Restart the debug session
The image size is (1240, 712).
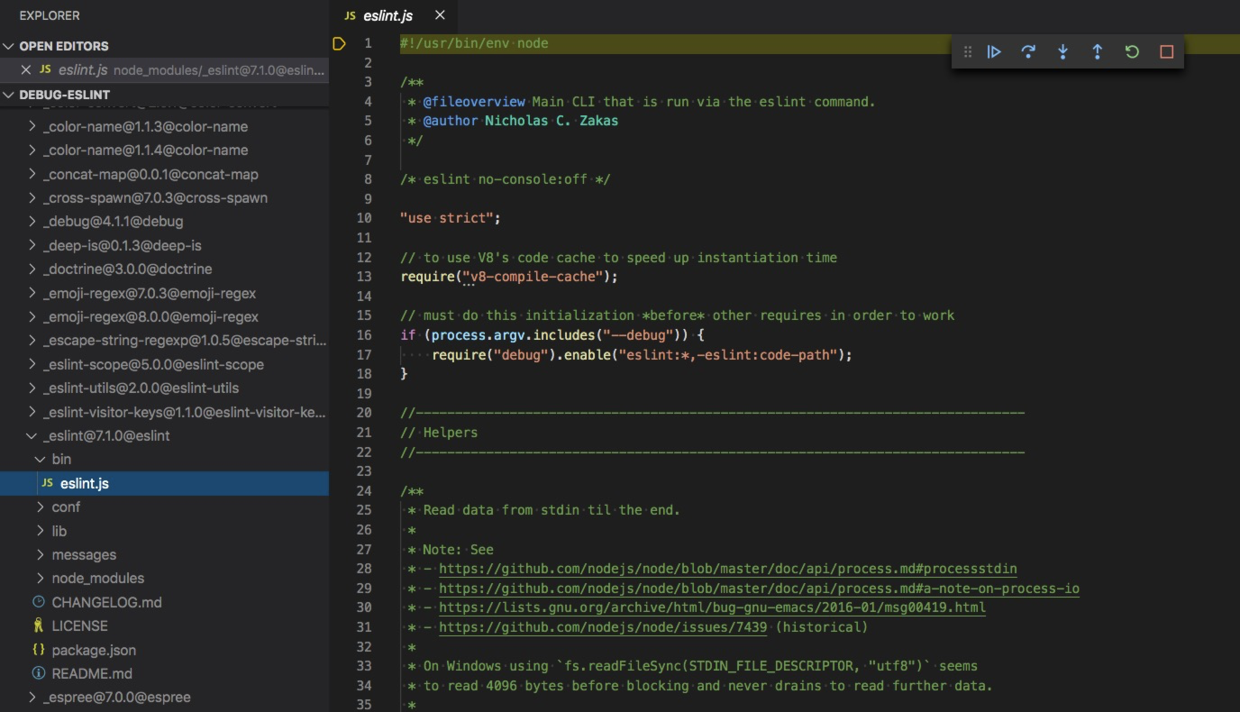[x=1131, y=51]
